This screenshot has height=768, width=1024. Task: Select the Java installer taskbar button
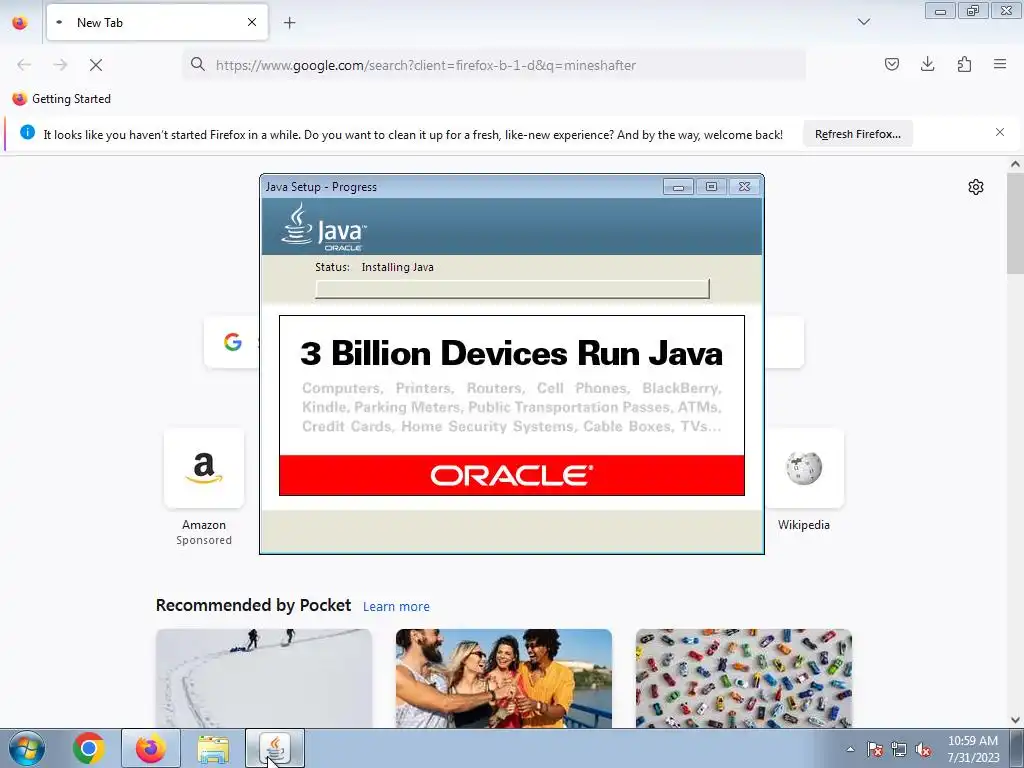click(275, 748)
